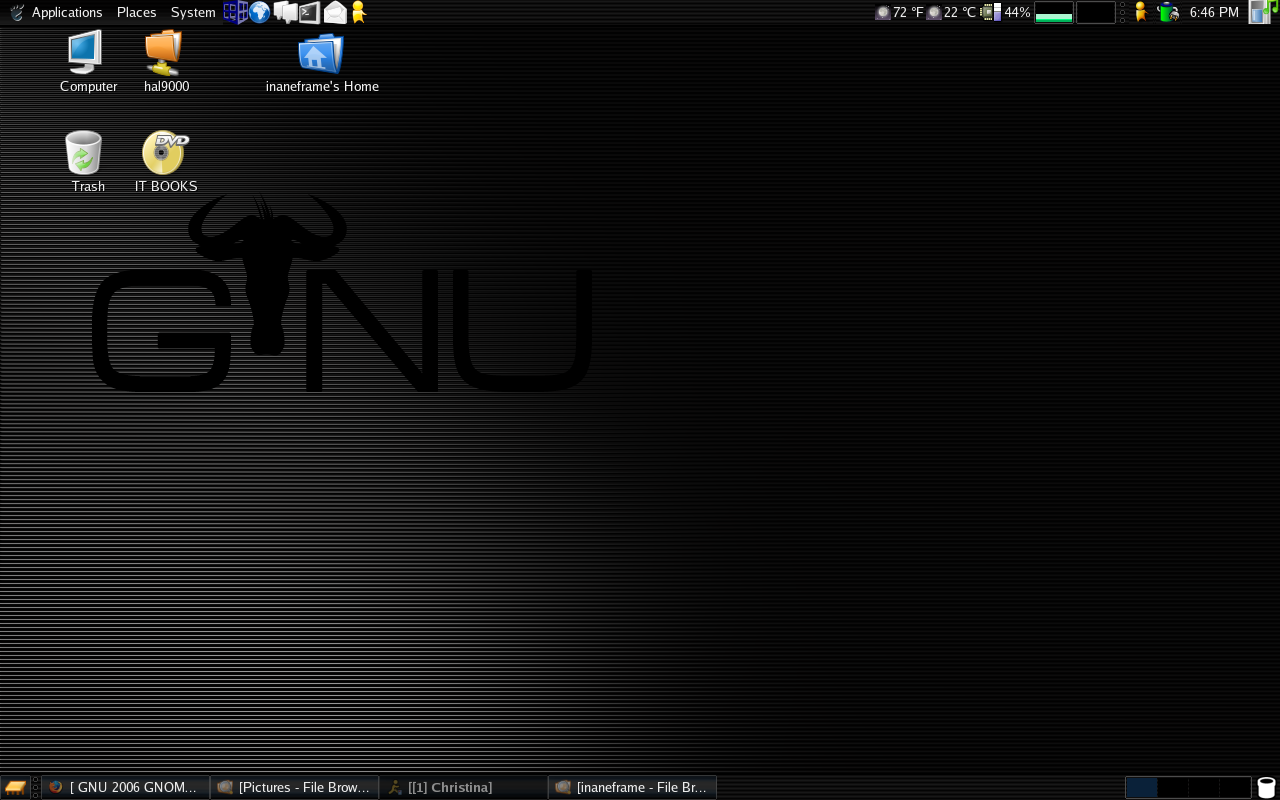Click the trash applet in bottom panel

(1266, 787)
